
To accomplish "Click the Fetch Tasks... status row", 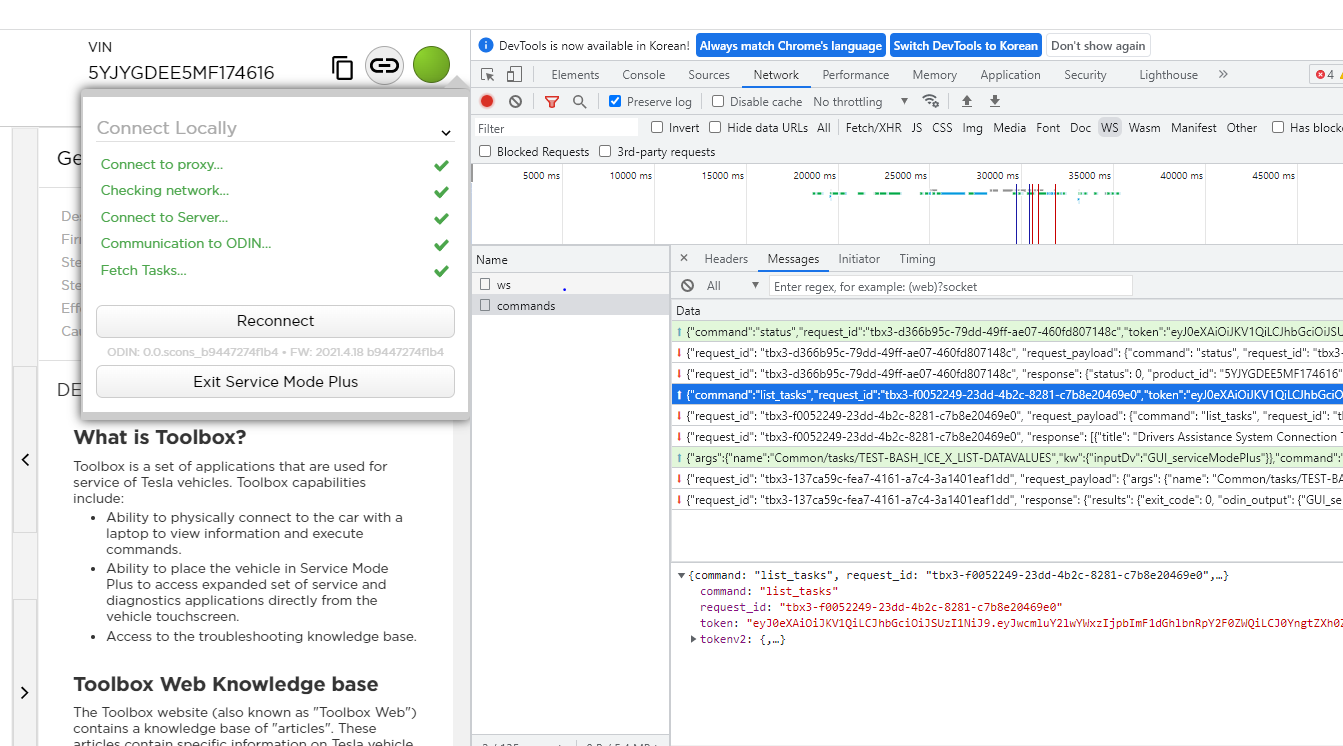I will pyautogui.click(x=274, y=271).
